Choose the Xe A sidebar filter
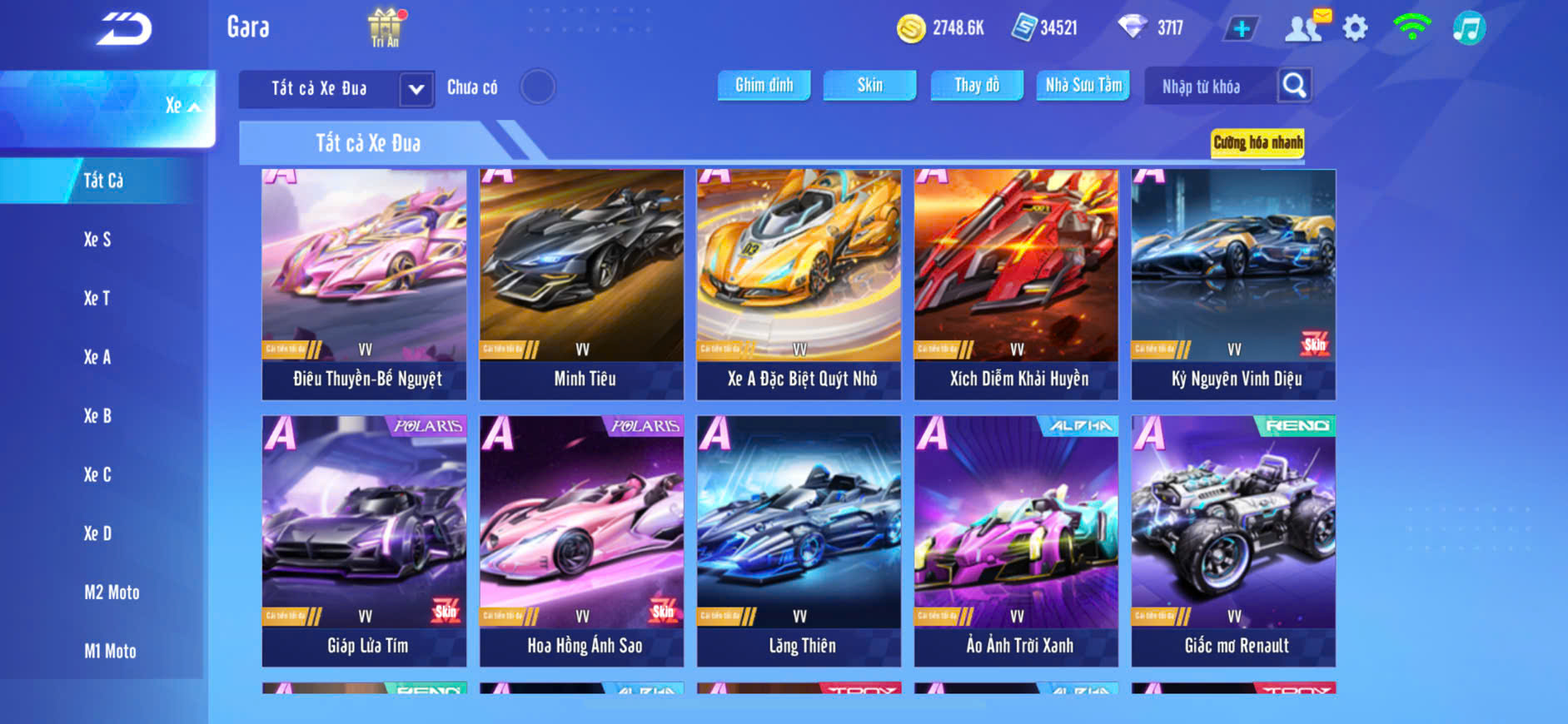Viewport: 1568px width, 724px height. point(97,357)
